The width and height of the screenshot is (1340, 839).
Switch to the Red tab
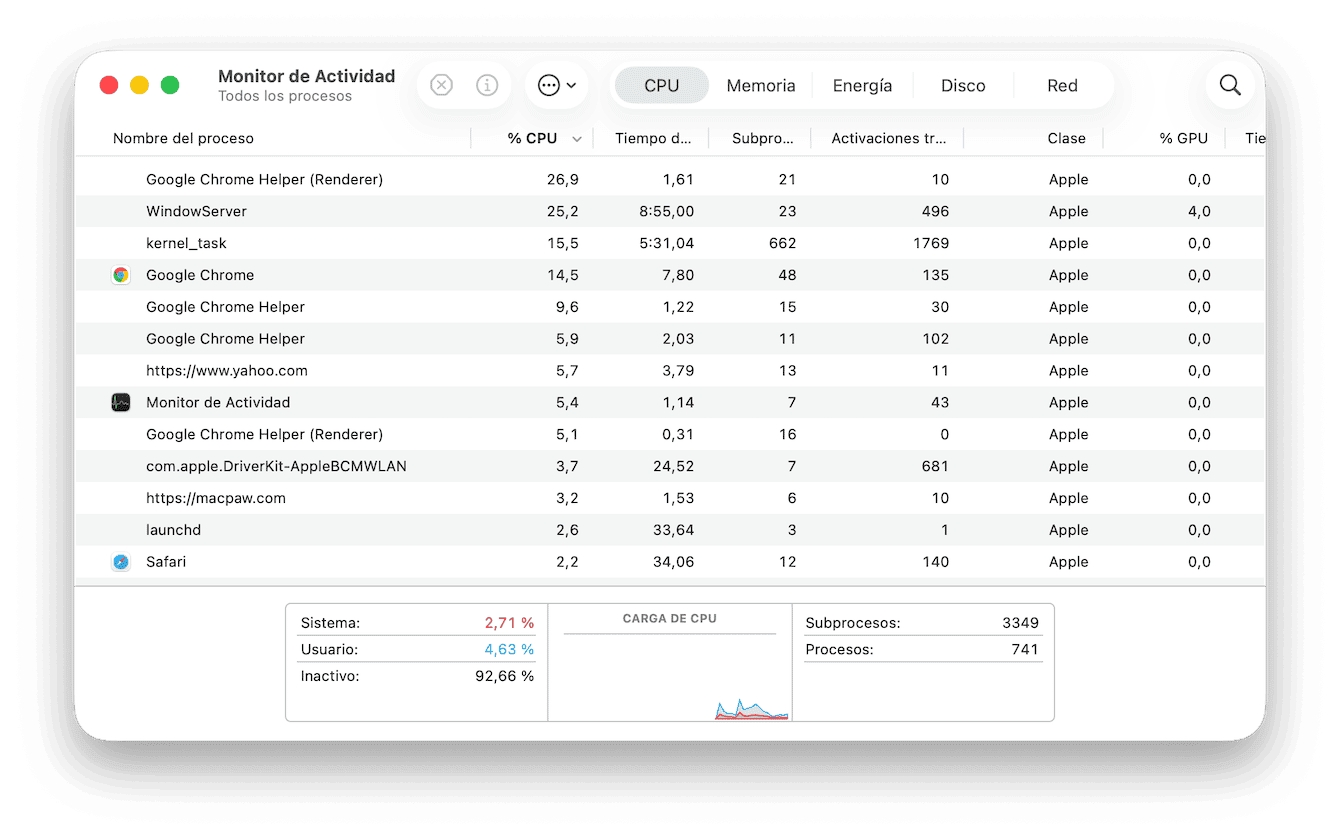tap(1062, 85)
